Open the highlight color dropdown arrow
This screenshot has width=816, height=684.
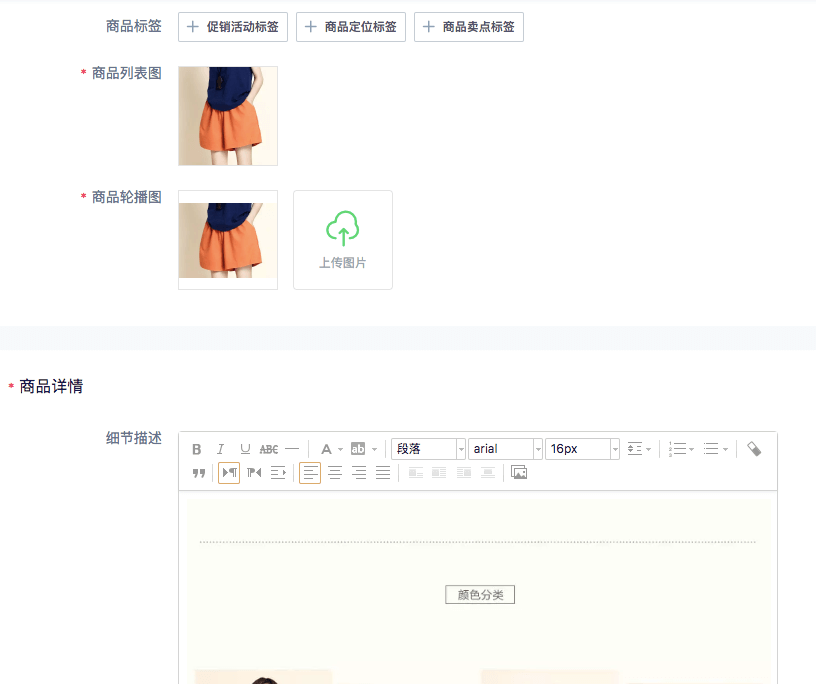point(374,449)
